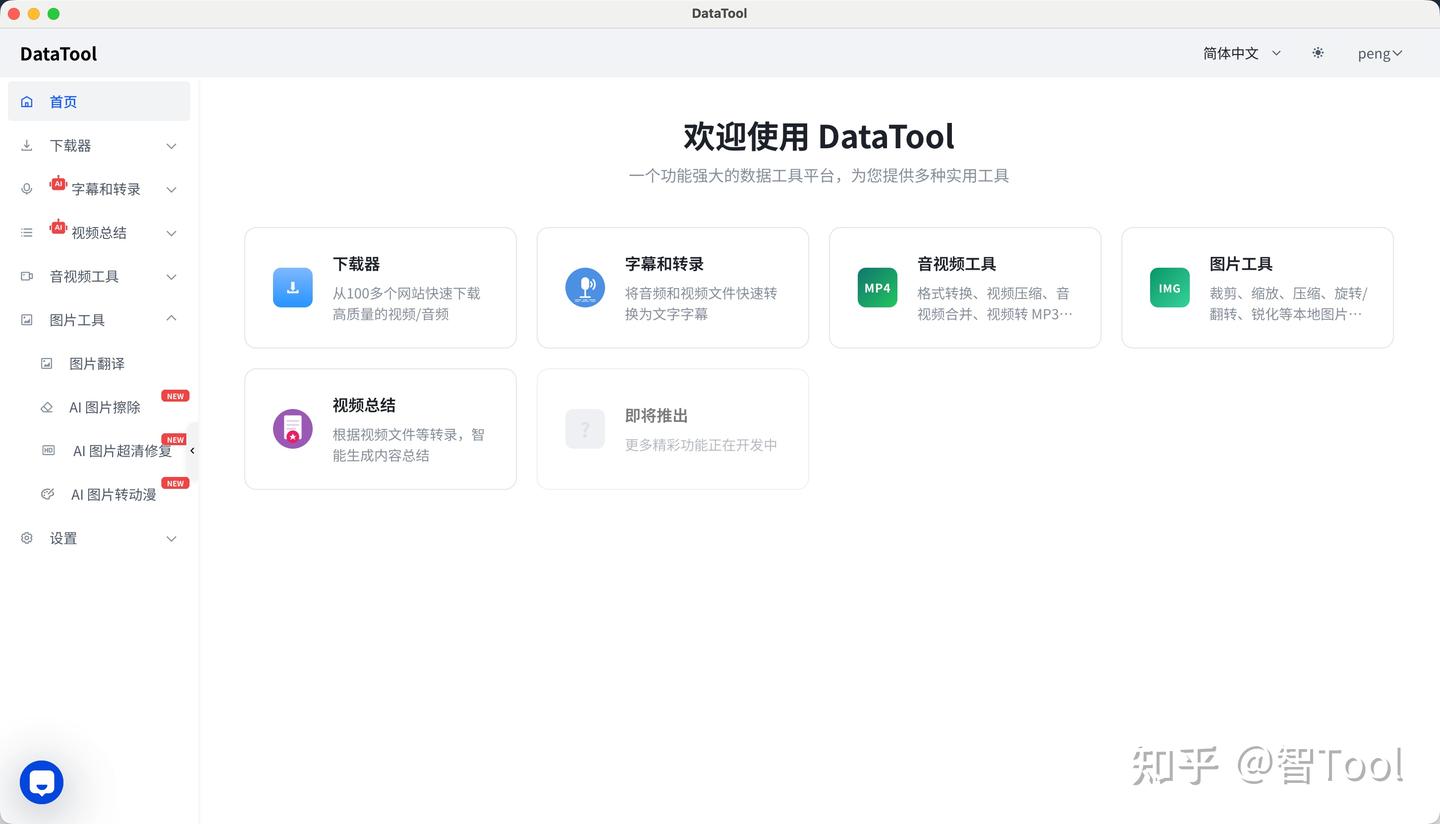
Task: Toggle the light/dark theme sun icon
Action: click(x=1318, y=53)
